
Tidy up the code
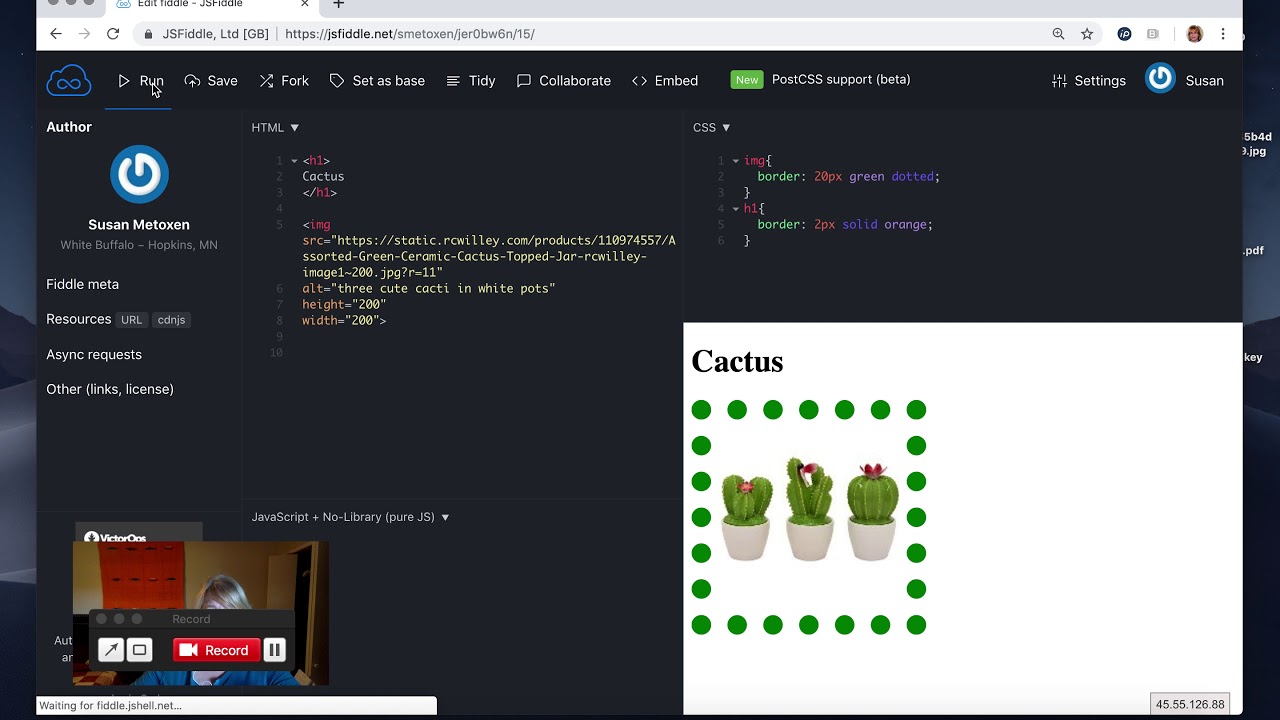pyautogui.click(x=470, y=81)
